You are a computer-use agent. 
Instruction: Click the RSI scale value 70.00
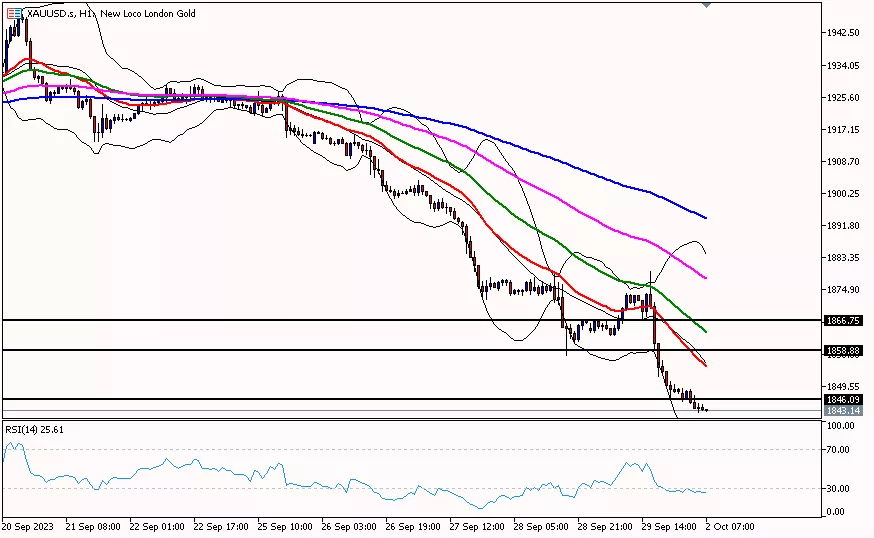pyautogui.click(x=838, y=449)
